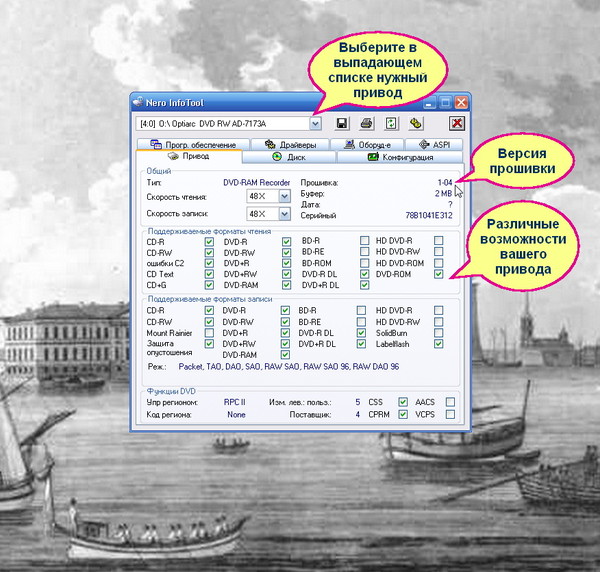The height and width of the screenshot is (572, 600).
Task: Click the Save (floppy disk) toolbar icon
Action: (342, 123)
